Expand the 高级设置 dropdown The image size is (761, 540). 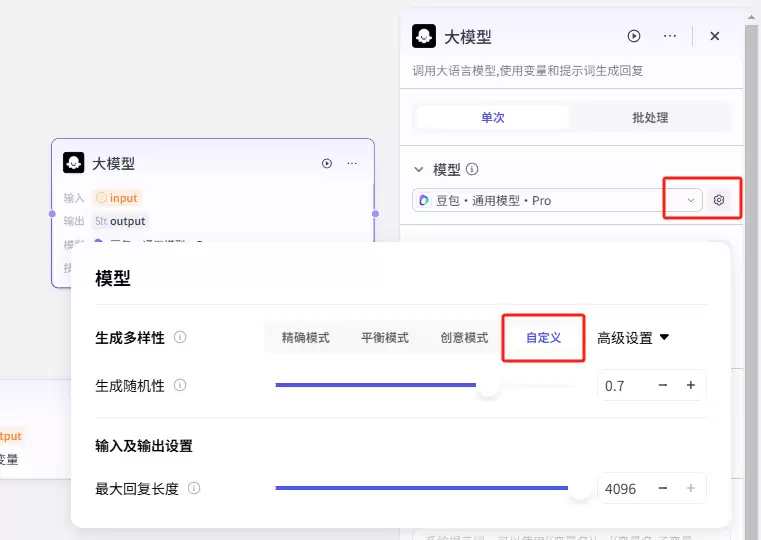pyautogui.click(x=633, y=338)
